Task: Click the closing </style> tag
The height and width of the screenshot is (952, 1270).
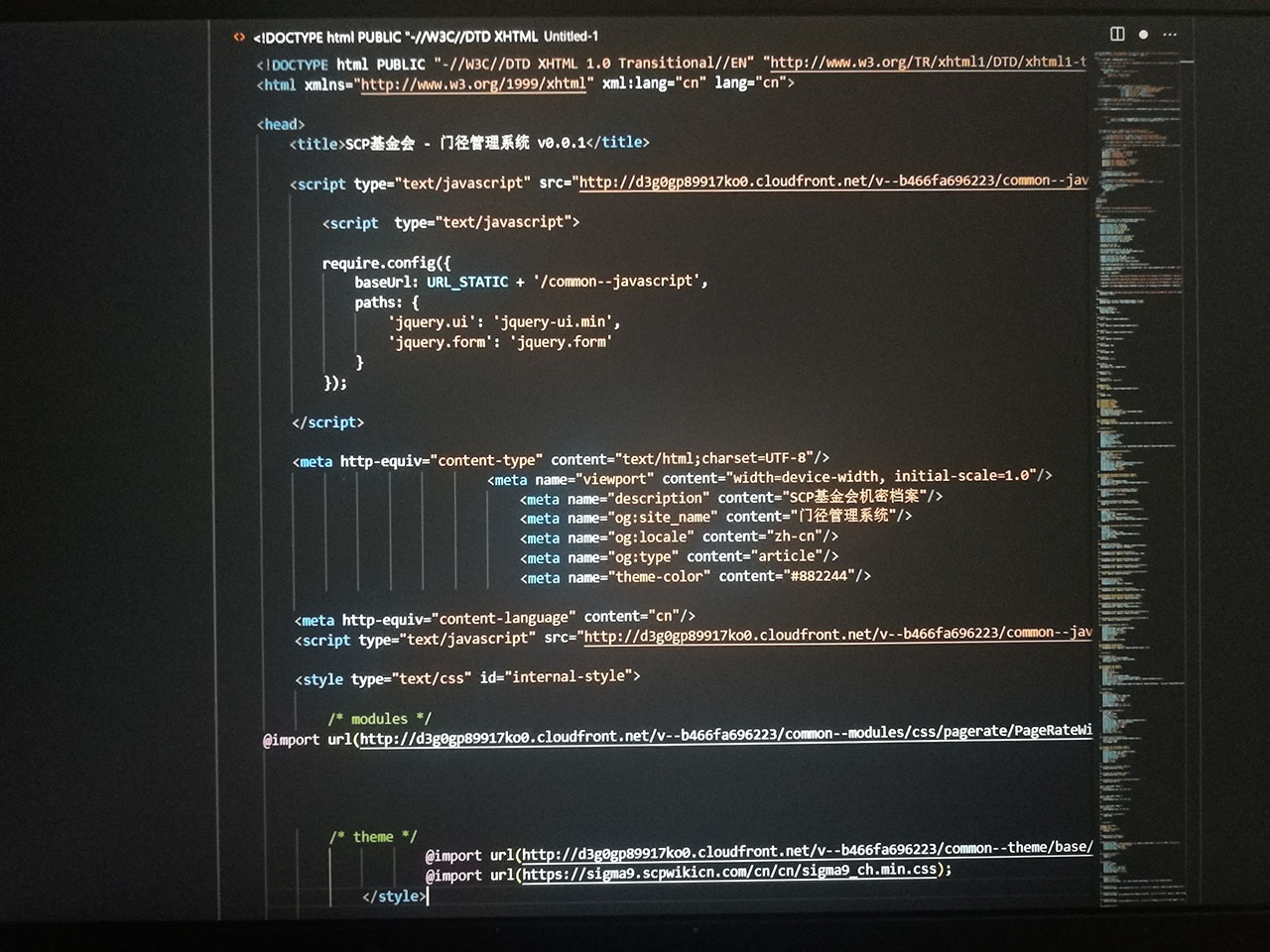Action: coord(394,896)
